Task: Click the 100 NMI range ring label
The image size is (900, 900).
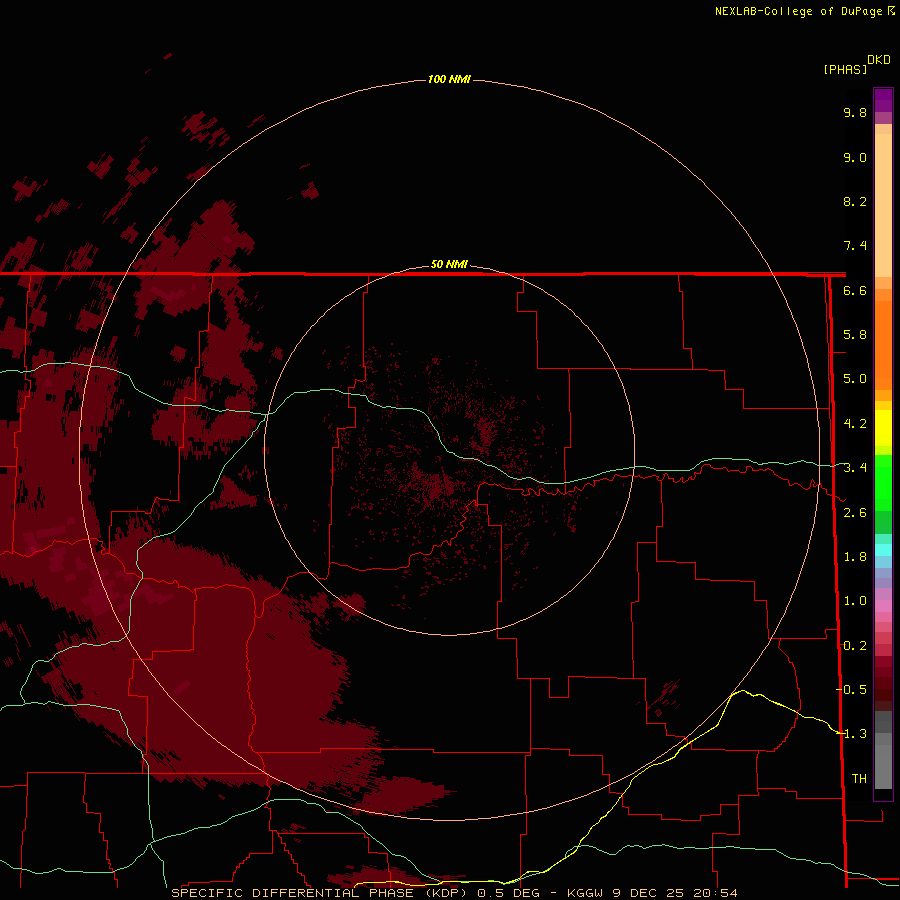Action: [449, 79]
